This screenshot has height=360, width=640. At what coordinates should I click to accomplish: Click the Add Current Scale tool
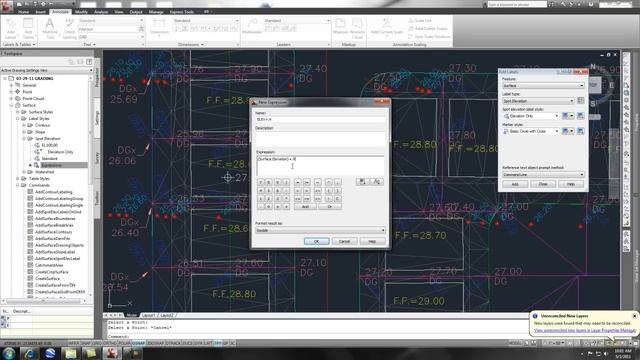[x=387, y=27]
